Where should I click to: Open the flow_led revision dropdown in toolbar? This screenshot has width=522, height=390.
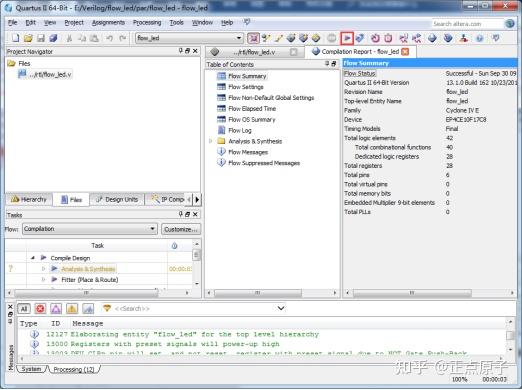189,38
